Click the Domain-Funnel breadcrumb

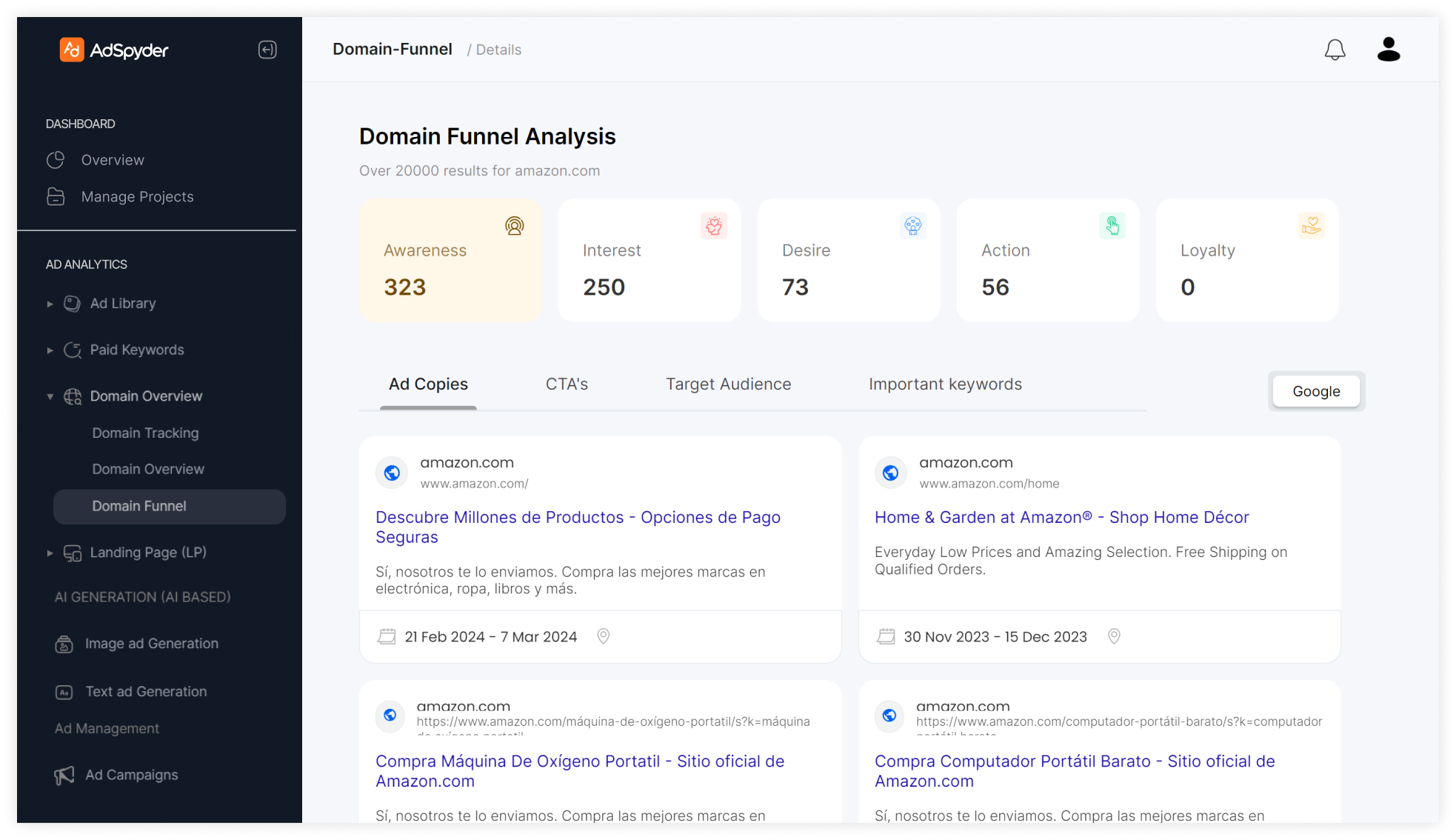392,49
